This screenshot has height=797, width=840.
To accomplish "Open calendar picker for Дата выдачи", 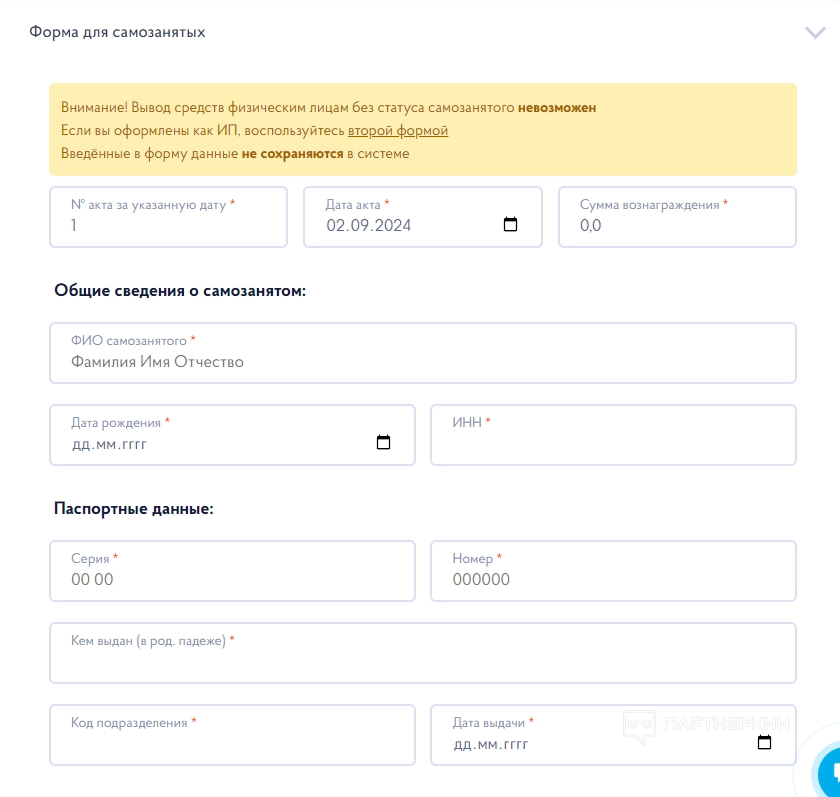I will (x=764, y=743).
